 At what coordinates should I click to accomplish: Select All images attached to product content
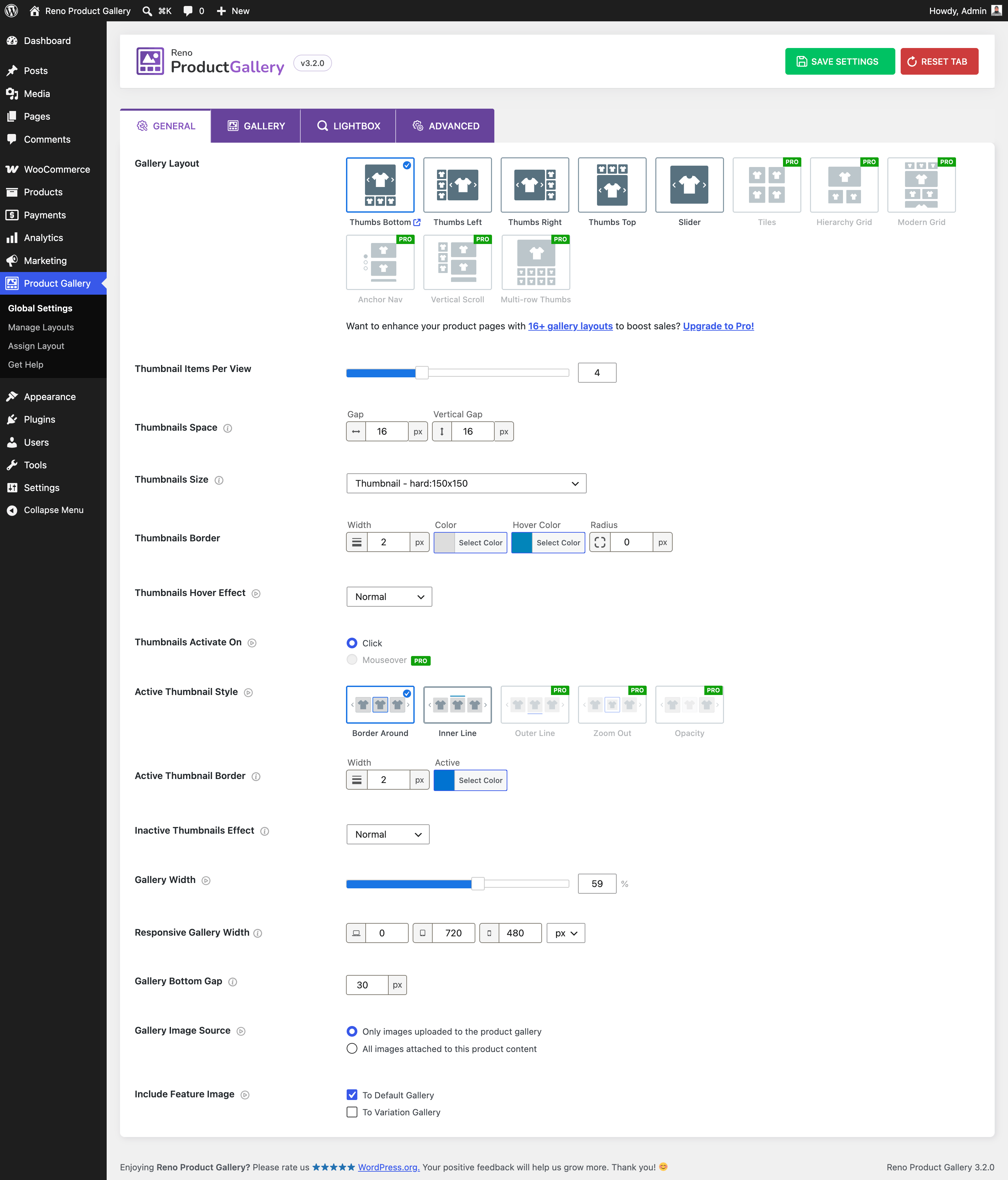[x=352, y=1048]
